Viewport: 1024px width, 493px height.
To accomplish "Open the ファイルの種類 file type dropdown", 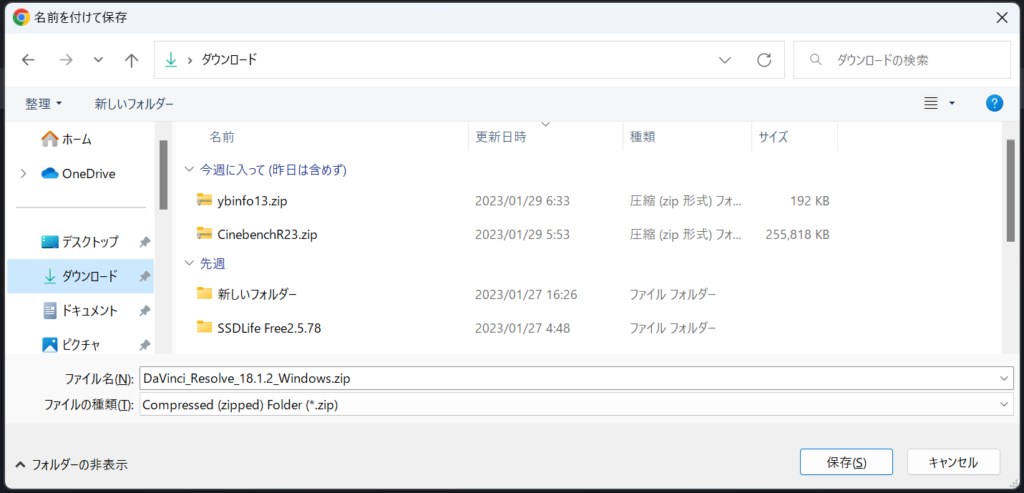I will [1004, 404].
